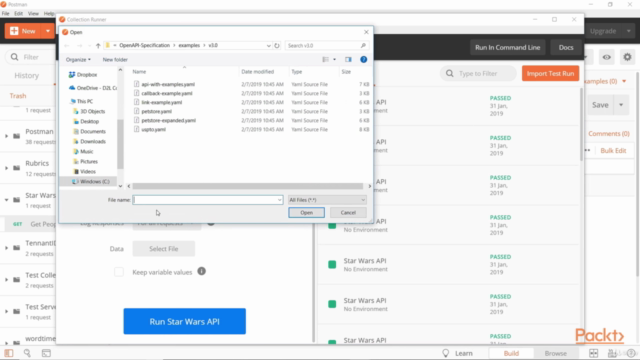The height and width of the screenshot is (360, 640).
Task: Click the Type to Filter box
Action: pos(478,73)
